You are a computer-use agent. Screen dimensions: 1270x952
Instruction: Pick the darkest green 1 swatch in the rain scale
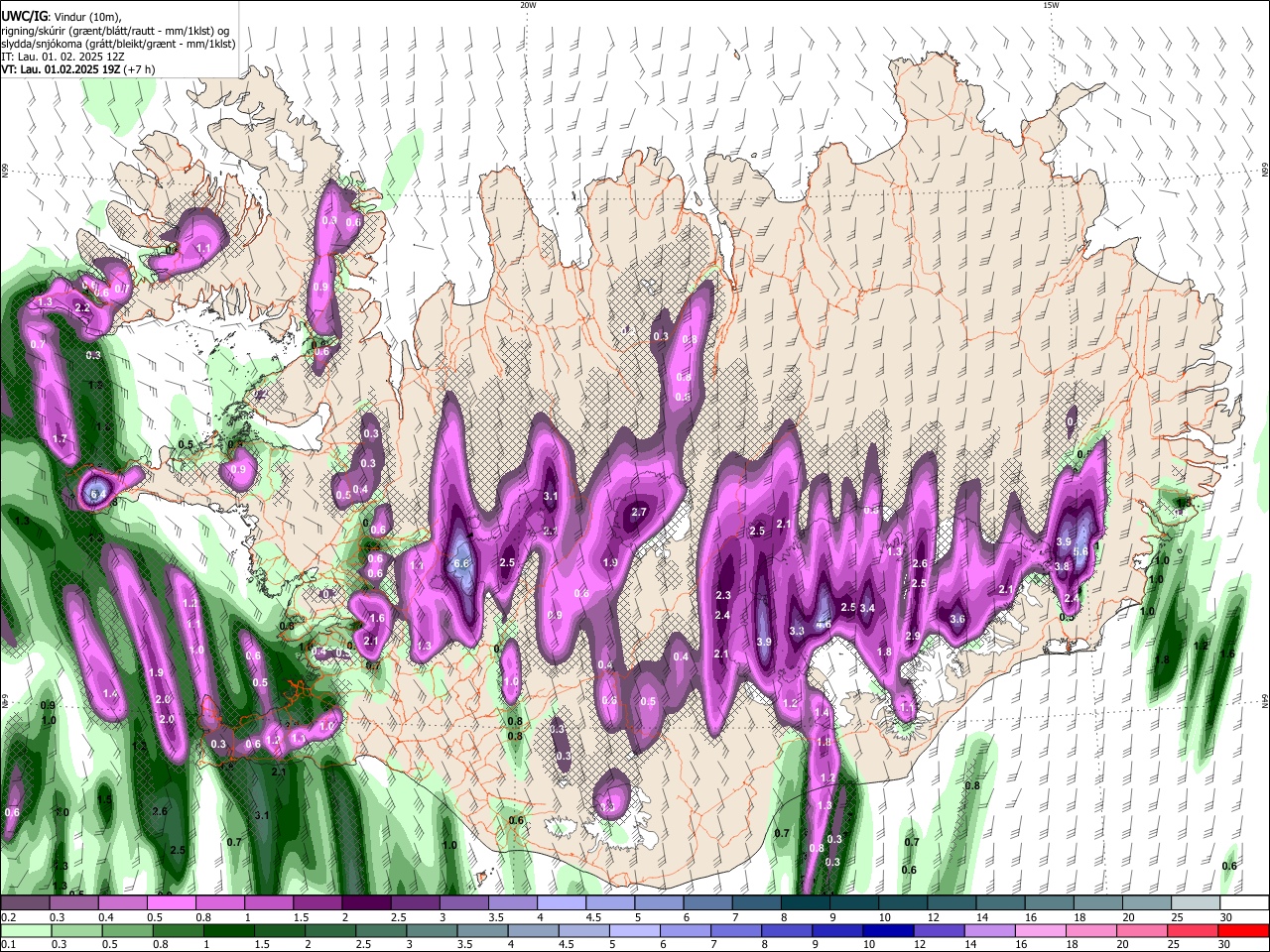(x=228, y=930)
